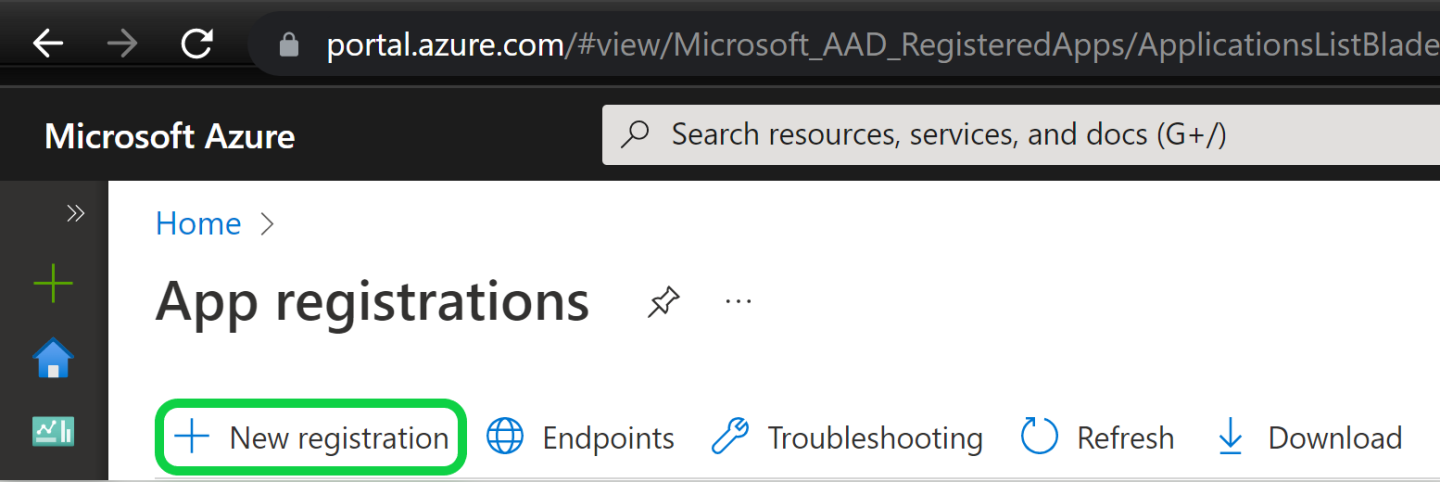Click the green Create a resource plus
The width and height of the screenshot is (1440, 482).
pos(53,285)
